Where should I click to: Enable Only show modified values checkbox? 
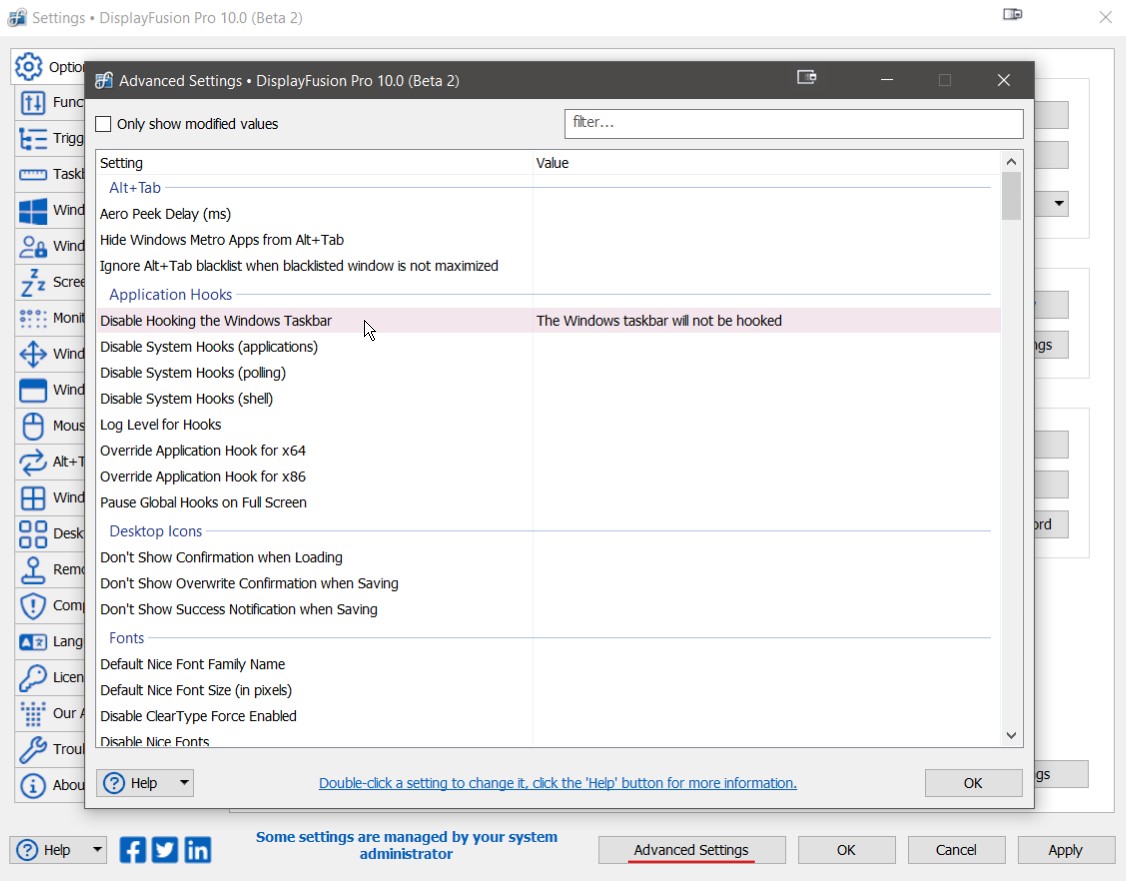104,125
